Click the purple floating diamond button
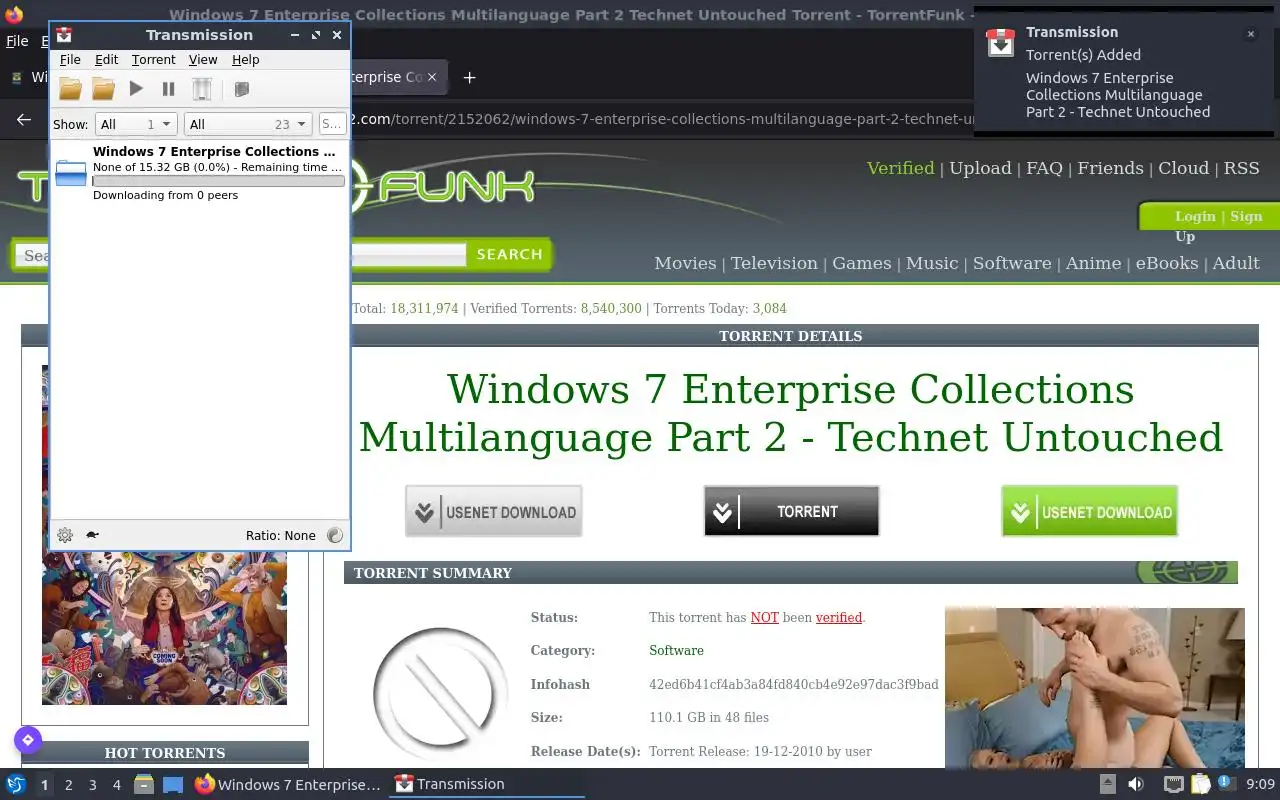Viewport: 1280px width, 800px height. 28,740
